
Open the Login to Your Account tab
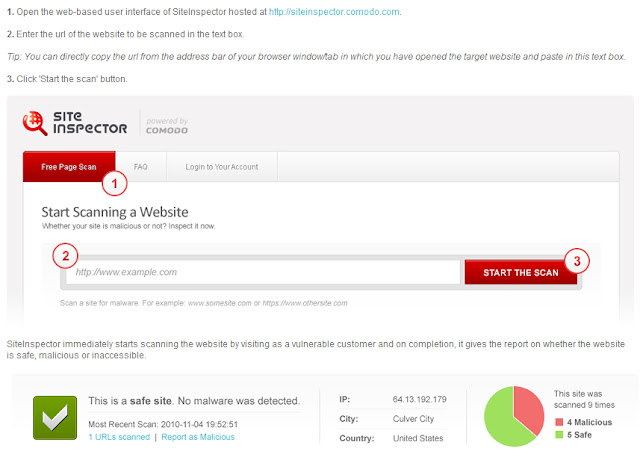click(222, 167)
